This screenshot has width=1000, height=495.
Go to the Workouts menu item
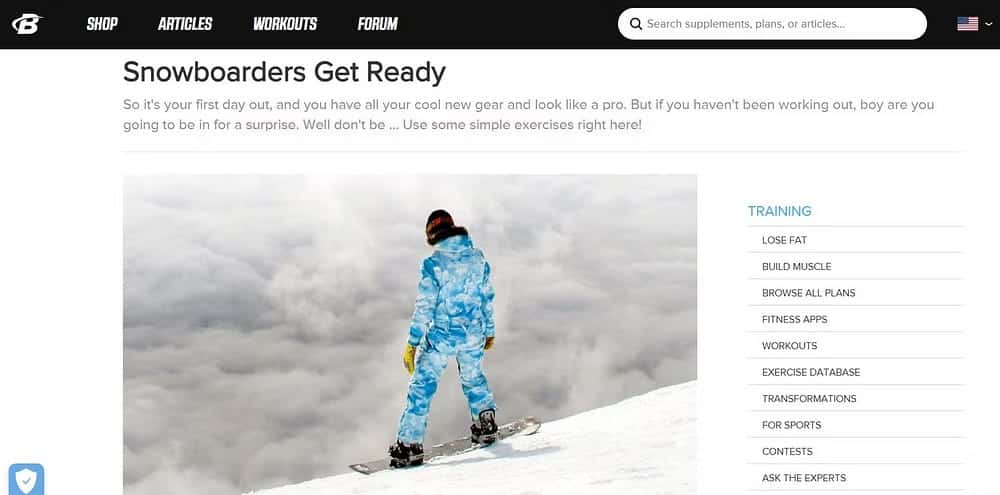pos(285,24)
